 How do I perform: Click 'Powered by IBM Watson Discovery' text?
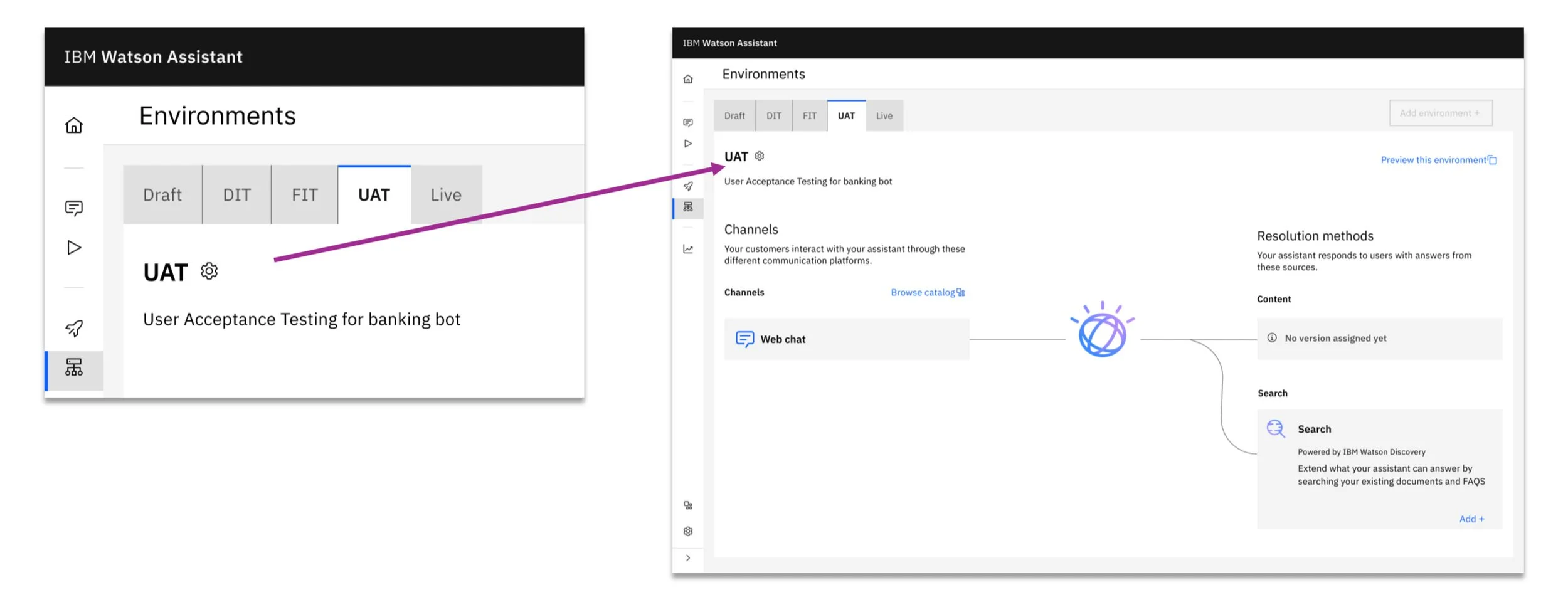point(1362,451)
